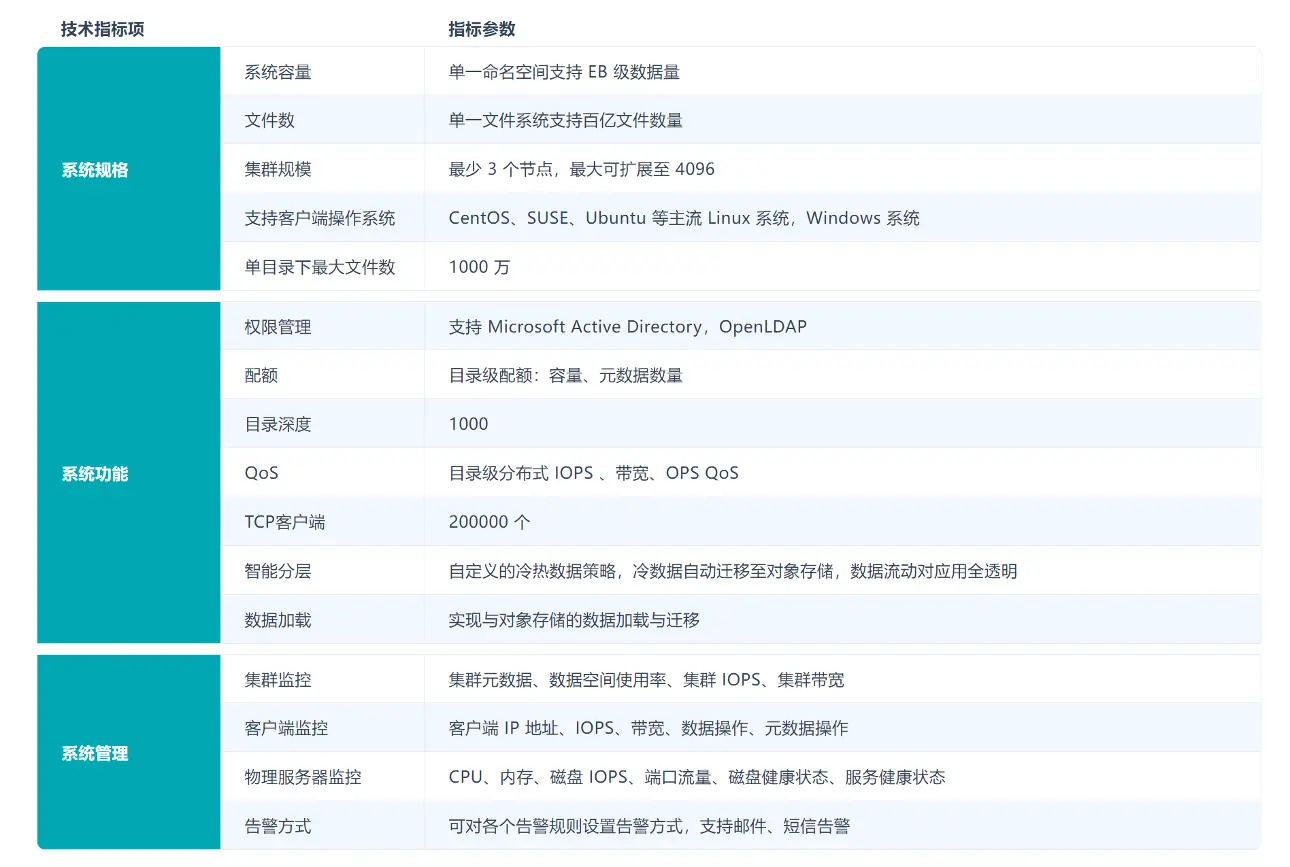This screenshot has height=867, width=1290.
Task: Click the 自定义的冷热数据策略 value
Action: click(x=733, y=571)
